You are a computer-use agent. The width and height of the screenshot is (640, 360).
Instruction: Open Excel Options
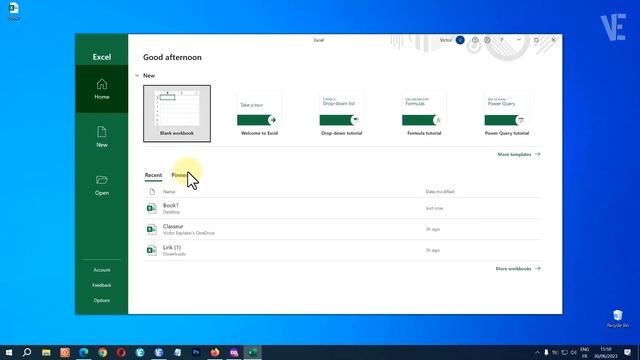(x=102, y=300)
